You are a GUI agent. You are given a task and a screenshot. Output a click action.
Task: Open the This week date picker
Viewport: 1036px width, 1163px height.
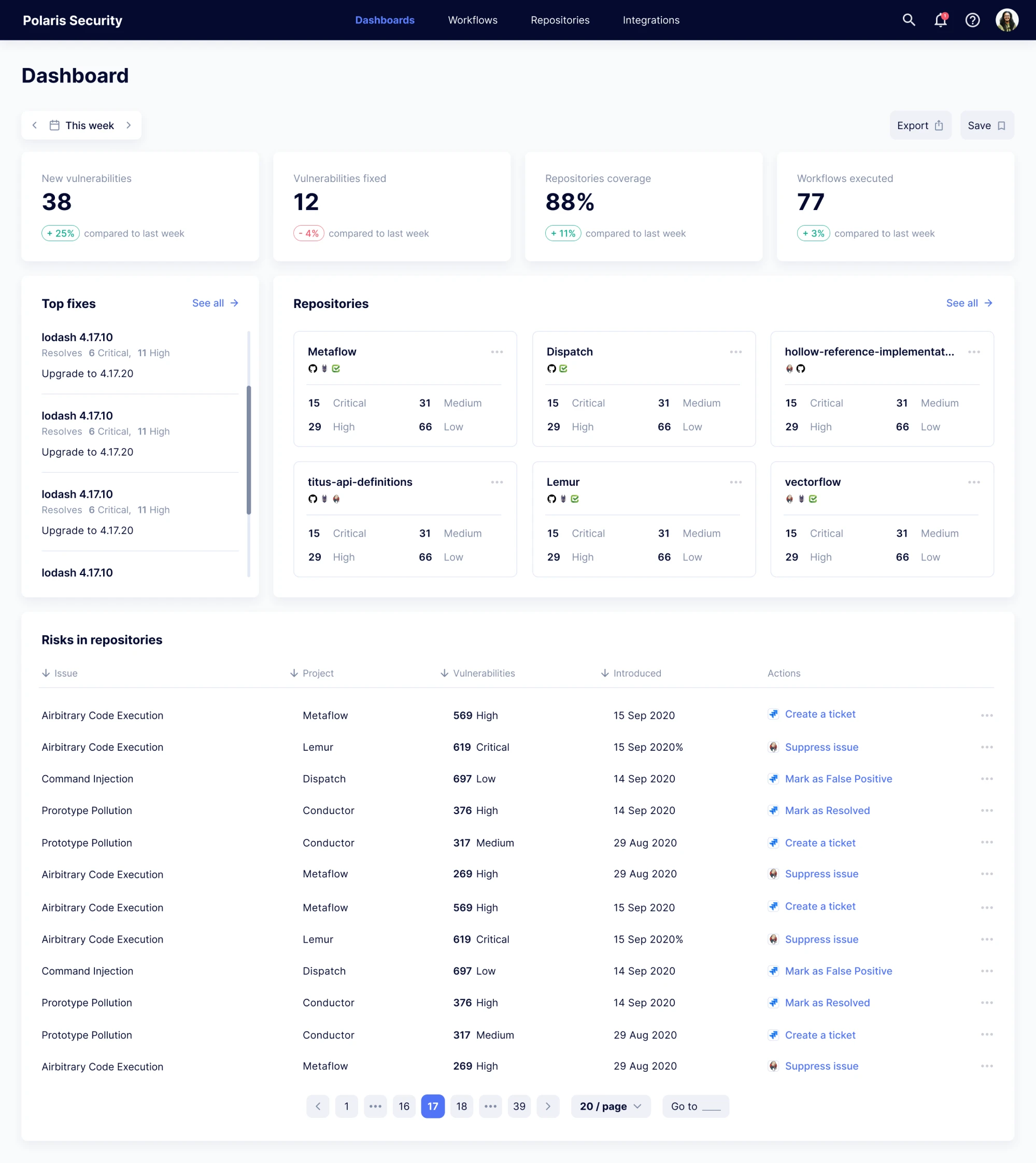[x=81, y=125]
